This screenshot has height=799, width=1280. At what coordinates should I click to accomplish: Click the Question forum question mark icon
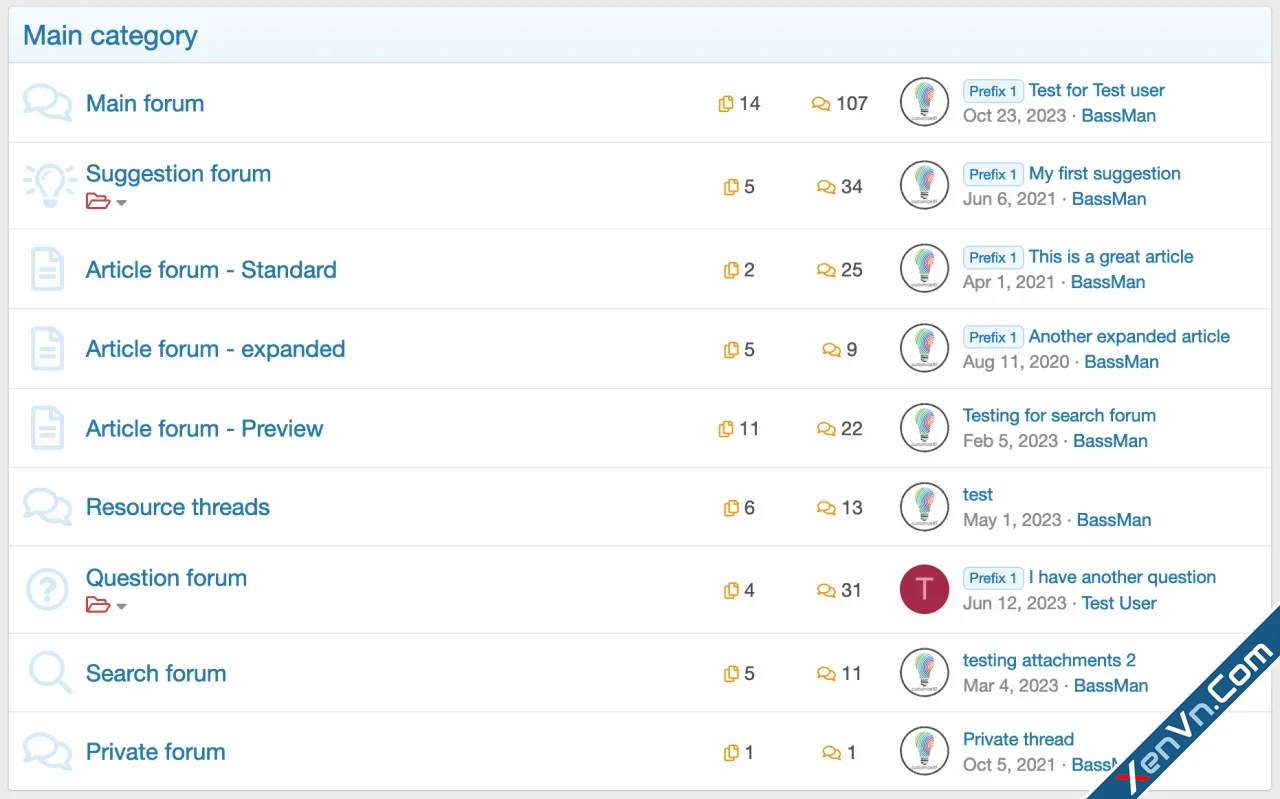[47, 590]
